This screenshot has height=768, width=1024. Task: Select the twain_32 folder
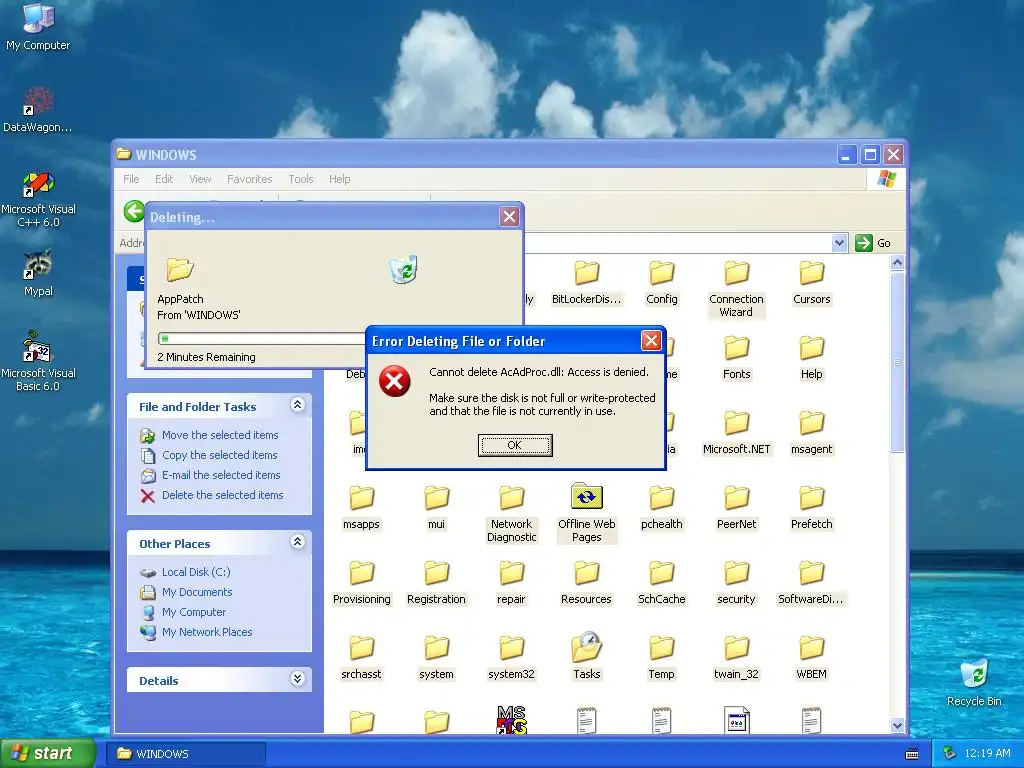736,658
